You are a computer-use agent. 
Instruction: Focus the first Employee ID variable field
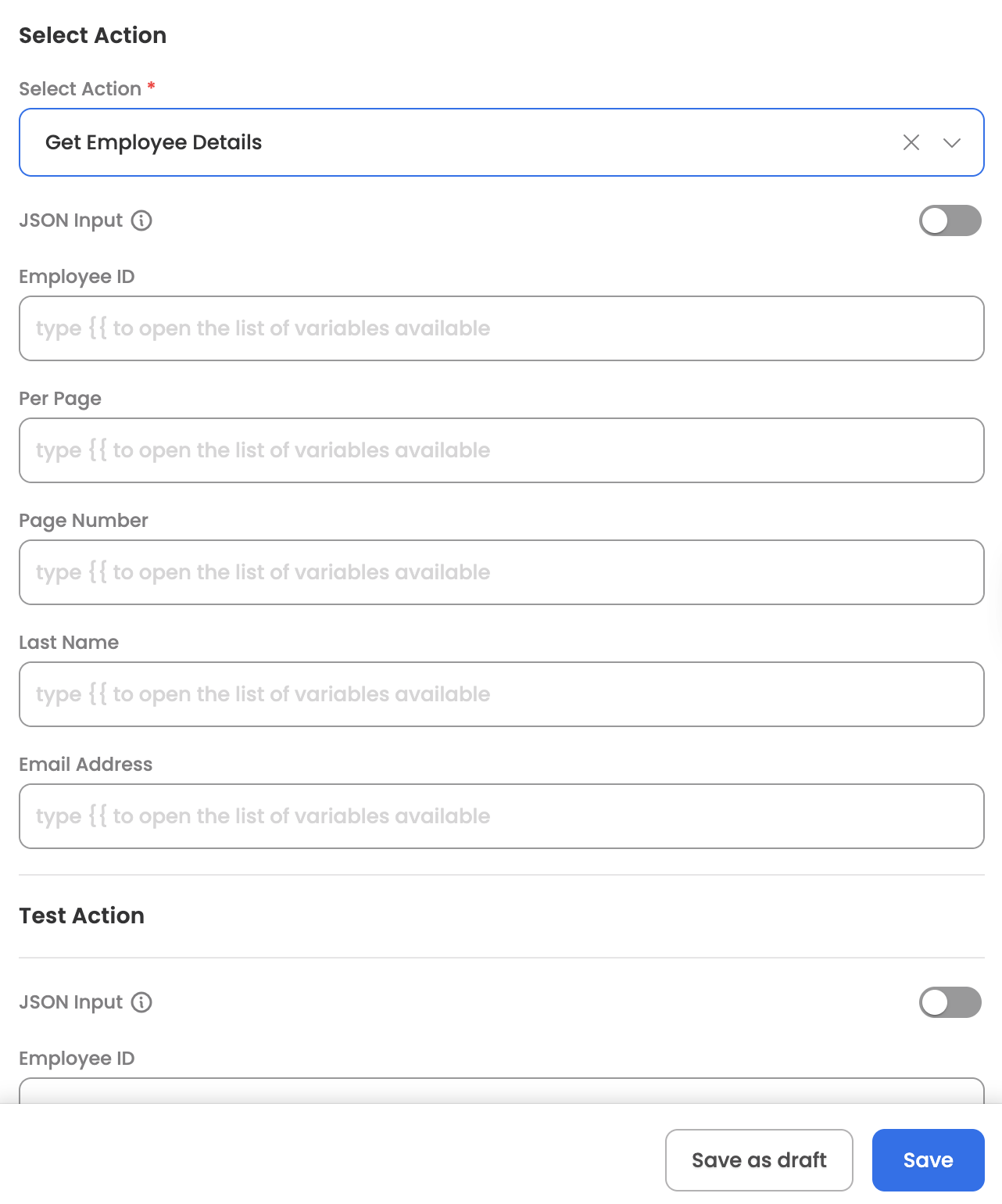501,328
